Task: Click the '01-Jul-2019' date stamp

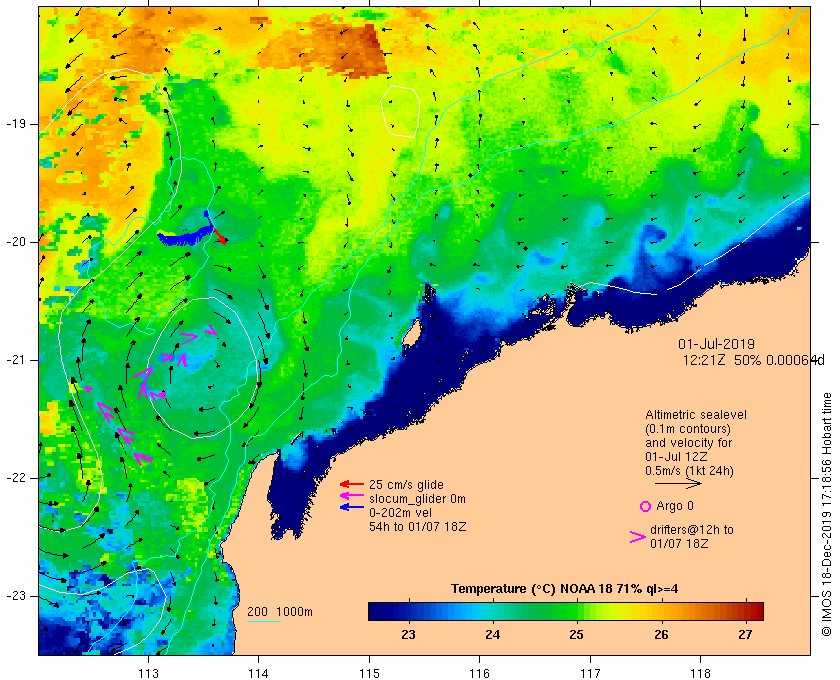Action: click(716, 344)
